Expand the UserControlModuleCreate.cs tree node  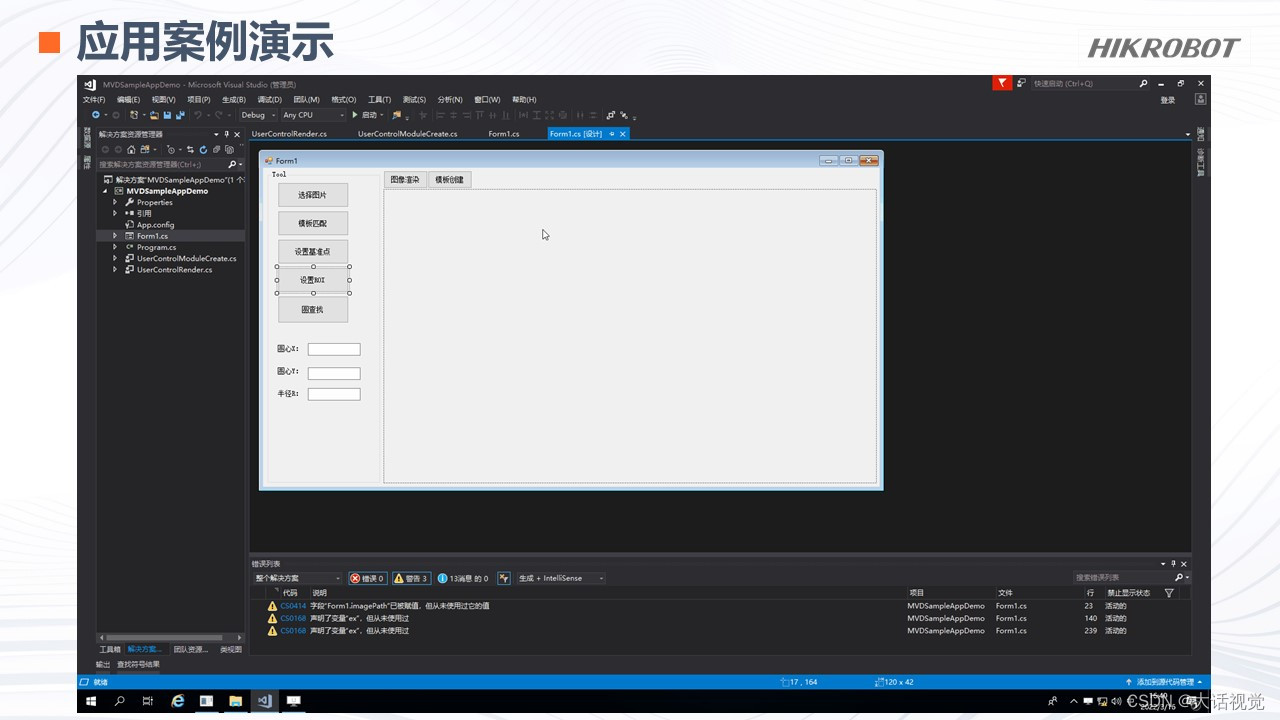click(x=115, y=258)
